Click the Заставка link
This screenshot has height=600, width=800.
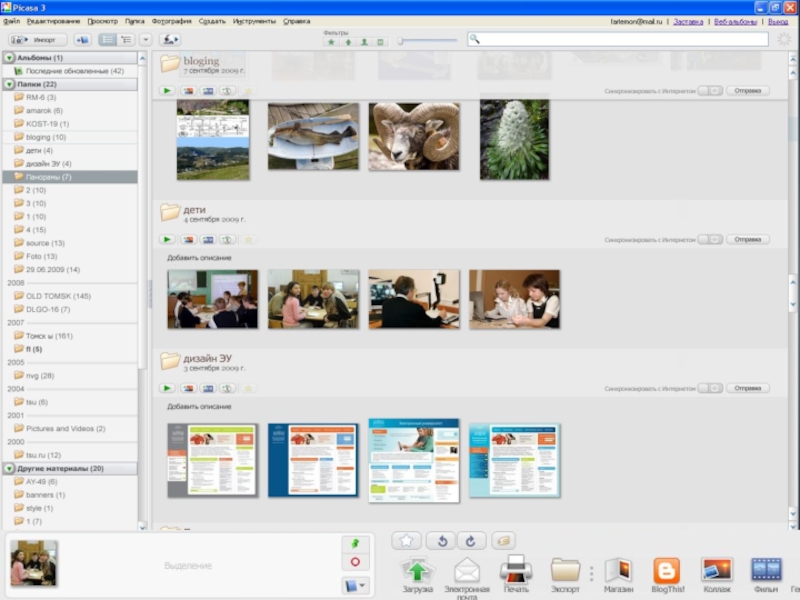click(x=688, y=21)
